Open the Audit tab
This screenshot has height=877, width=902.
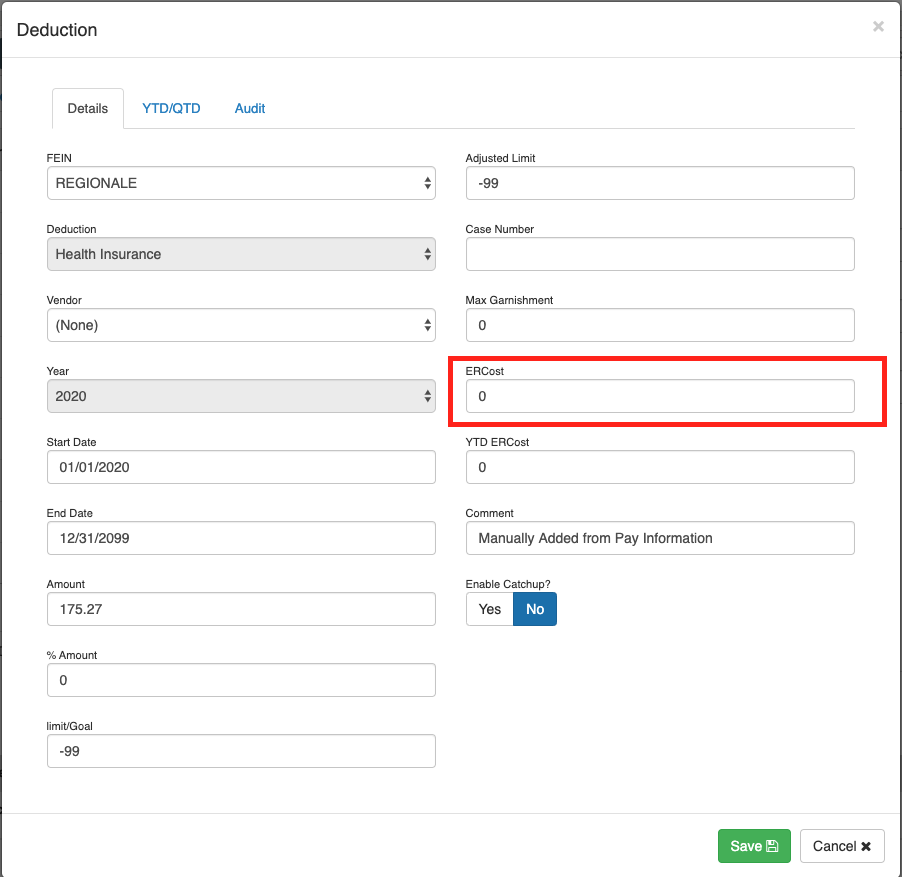[250, 108]
